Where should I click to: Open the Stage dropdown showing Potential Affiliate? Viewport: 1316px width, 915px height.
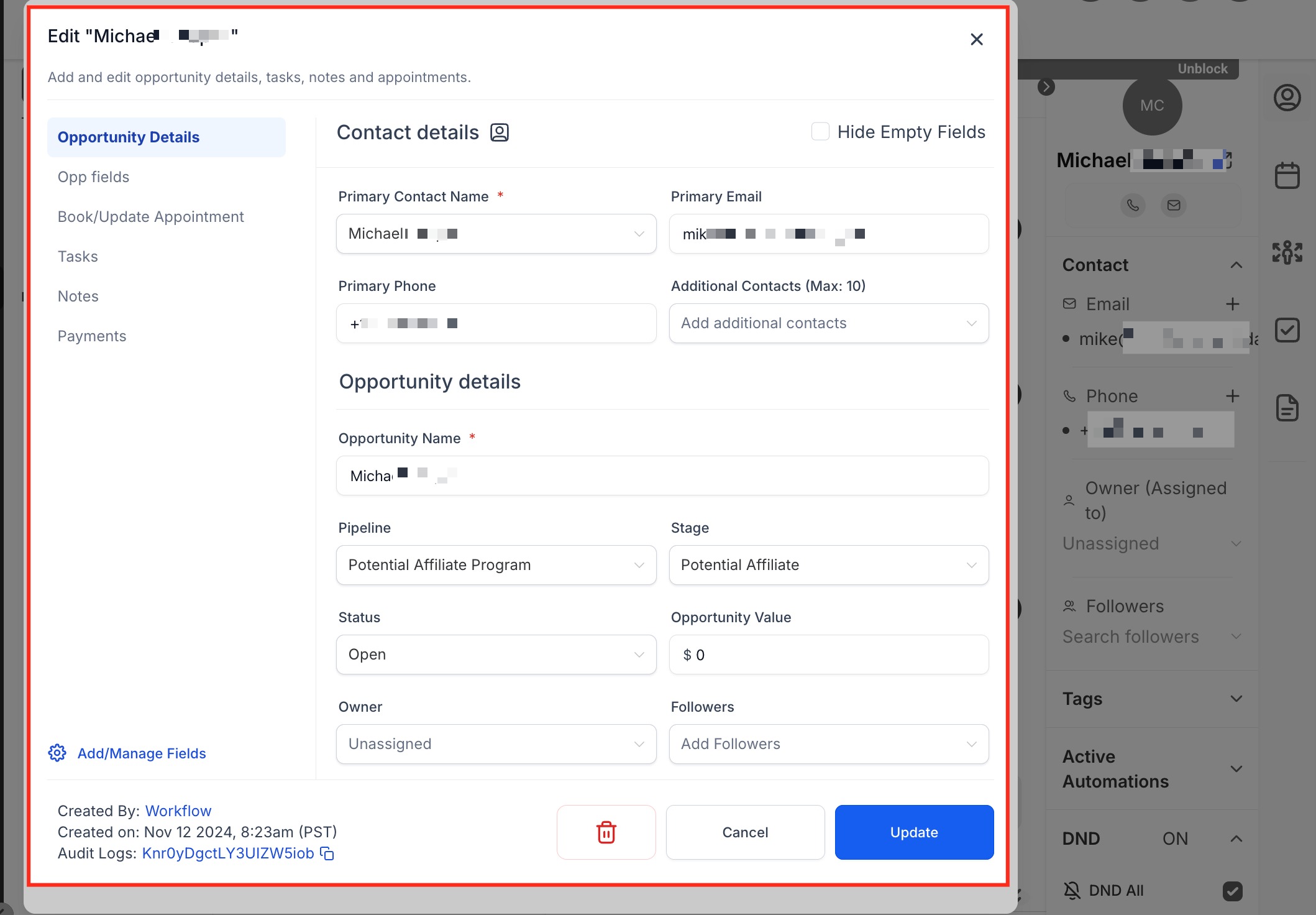(x=828, y=565)
